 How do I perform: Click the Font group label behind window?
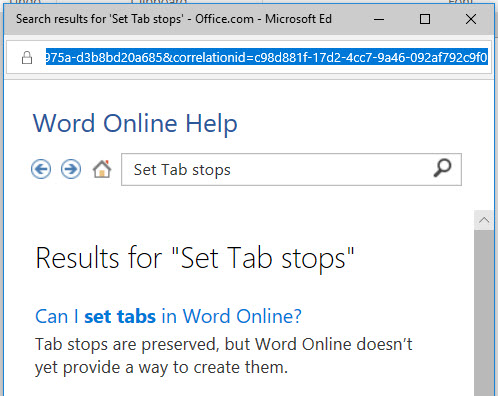click(461, 2)
